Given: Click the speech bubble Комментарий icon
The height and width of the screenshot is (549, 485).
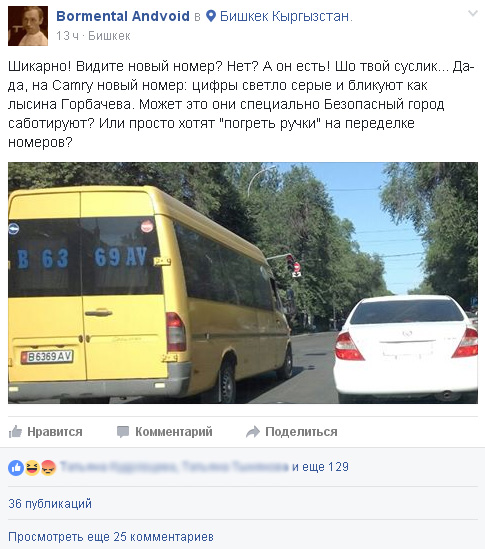Looking at the screenshot, I should pyautogui.click(x=123, y=432).
